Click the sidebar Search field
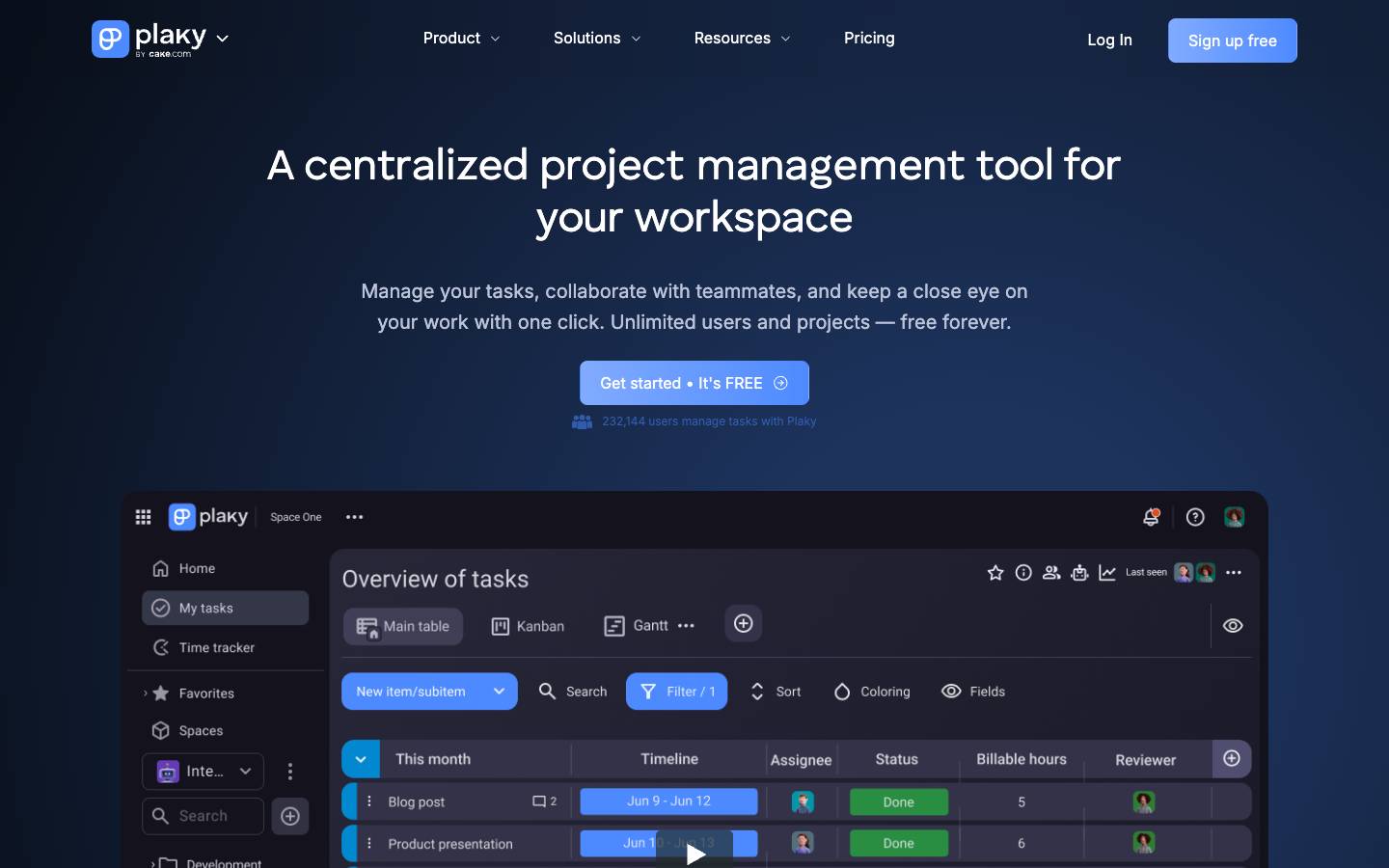The height and width of the screenshot is (868, 1389). (x=203, y=816)
